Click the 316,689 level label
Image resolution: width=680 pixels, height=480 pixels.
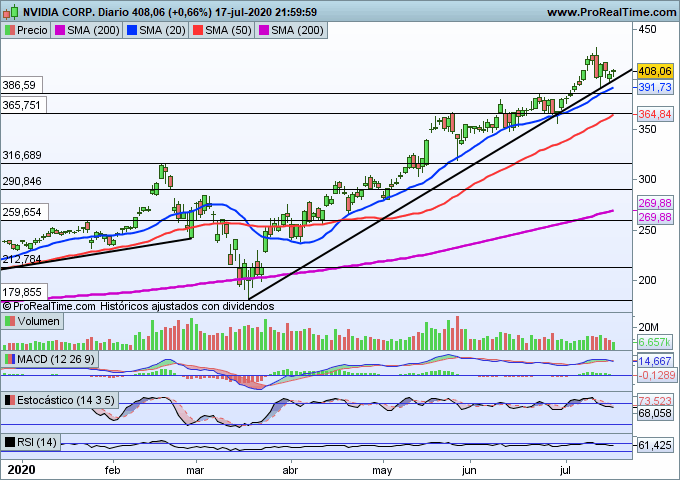(22, 155)
